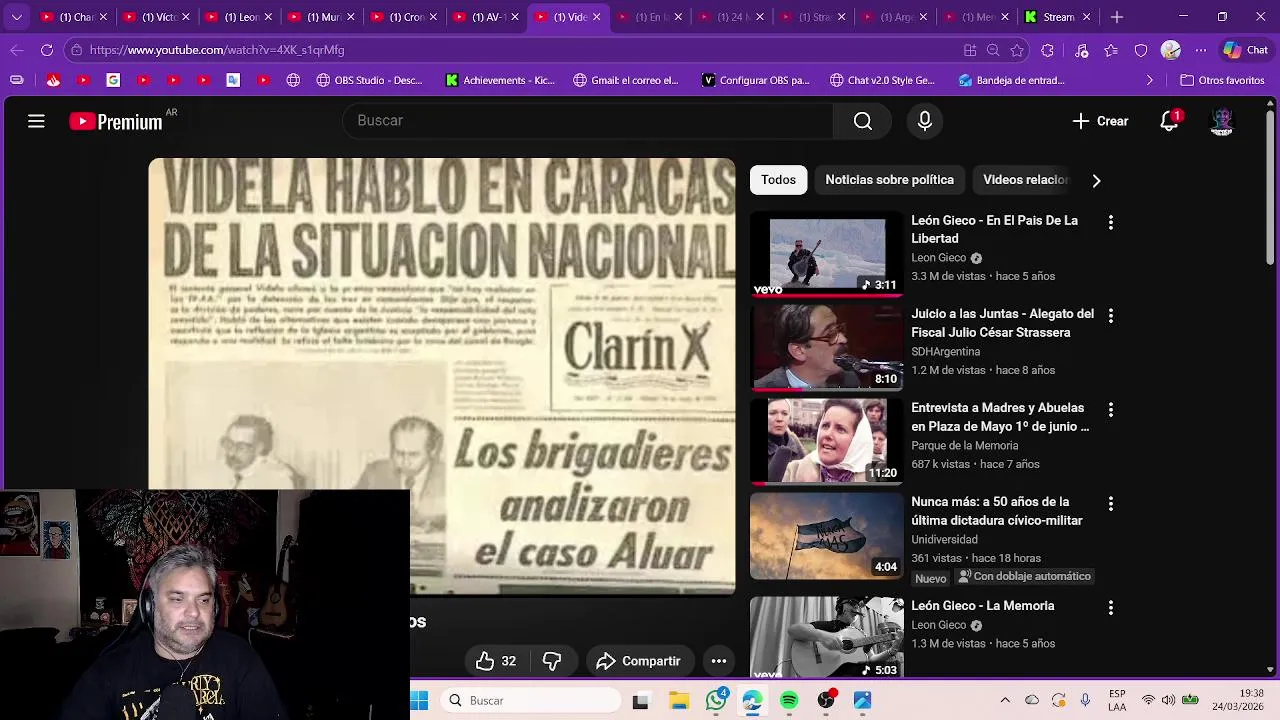Open Spotify from taskbar
This screenshot has width=1280, height=720.
click(789, 701)
